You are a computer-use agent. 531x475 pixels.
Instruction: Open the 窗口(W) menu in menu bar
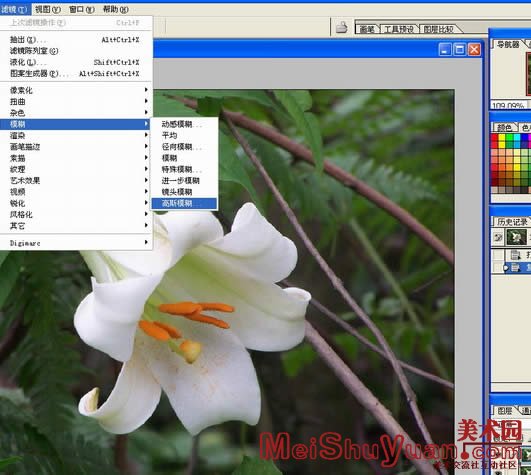coord(81,9)
